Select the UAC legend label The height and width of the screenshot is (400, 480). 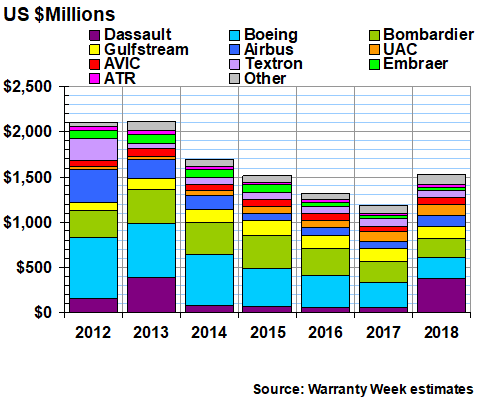[x=400, y=49]
